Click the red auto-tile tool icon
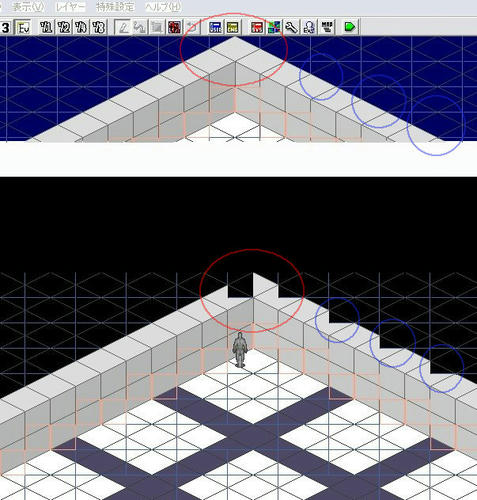Screen dimensions: 477x500 pos(174,27)
